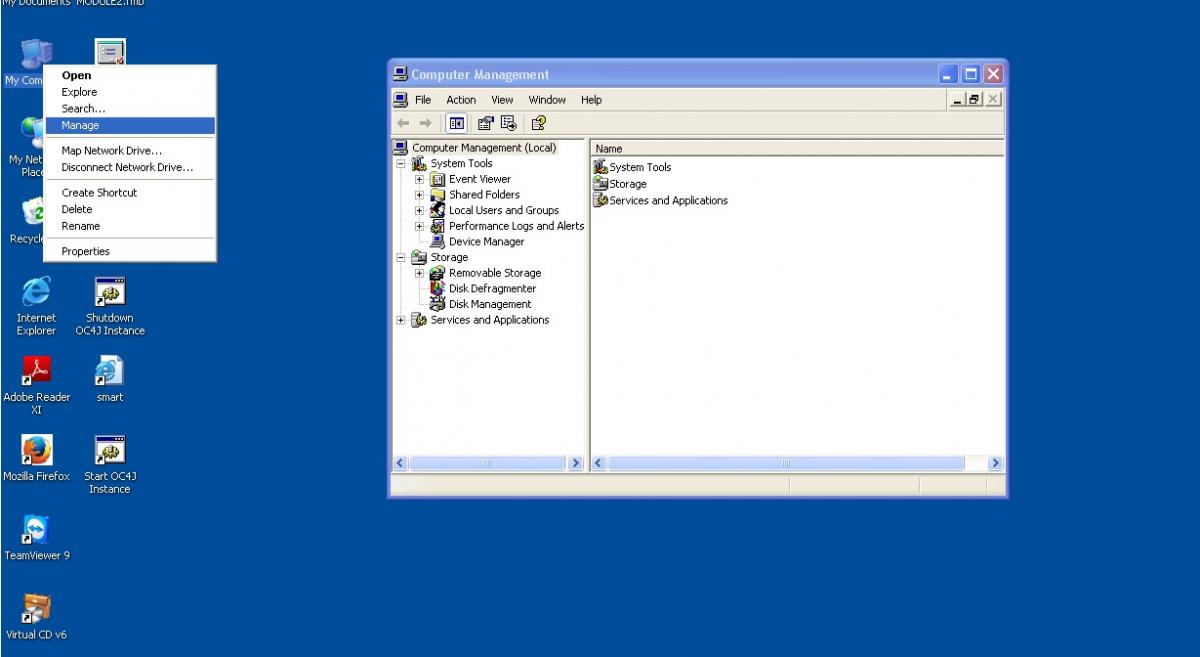Click the right pane horizontal scrollbar right arrow
Viewport: 1200px width, 657px height.
pyautogui.click(x=995, y=464)
